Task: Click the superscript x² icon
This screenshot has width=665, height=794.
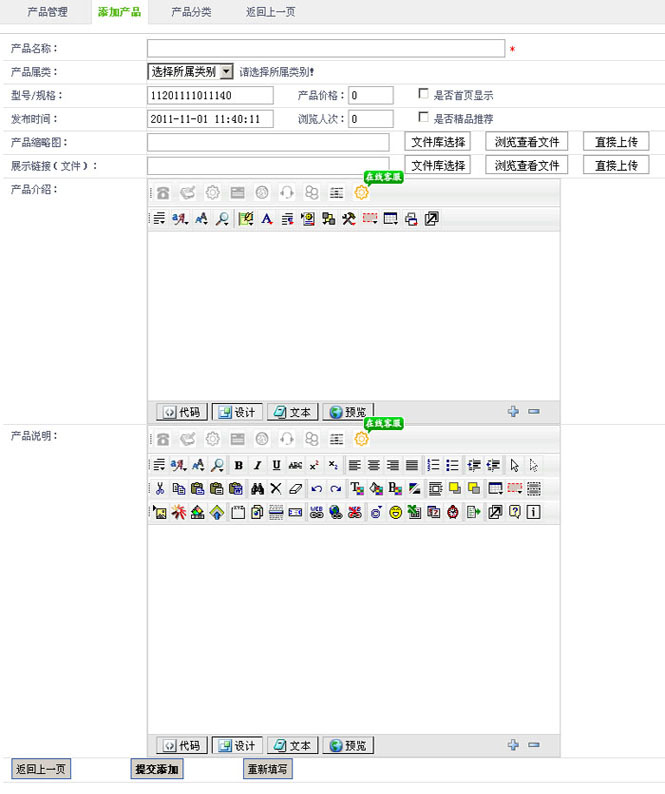Action: [x=314, y=465]
